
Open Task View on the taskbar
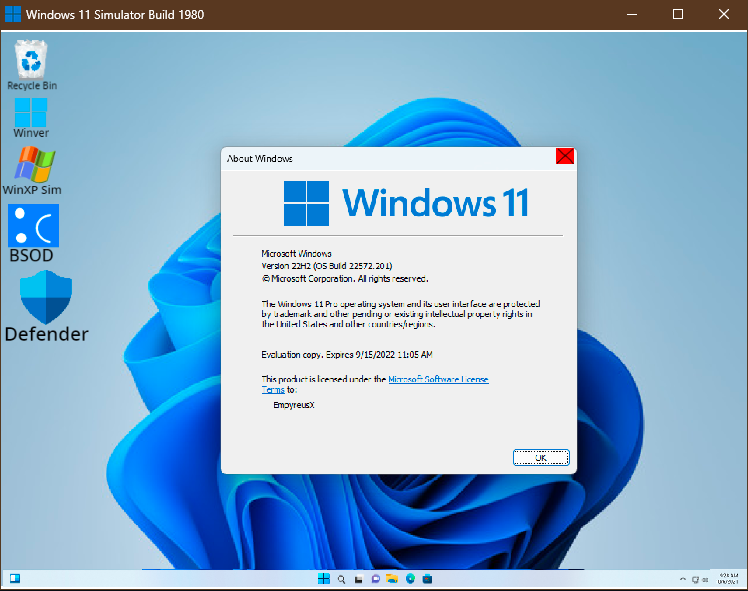pyautogui.click(x=358, y=579)
